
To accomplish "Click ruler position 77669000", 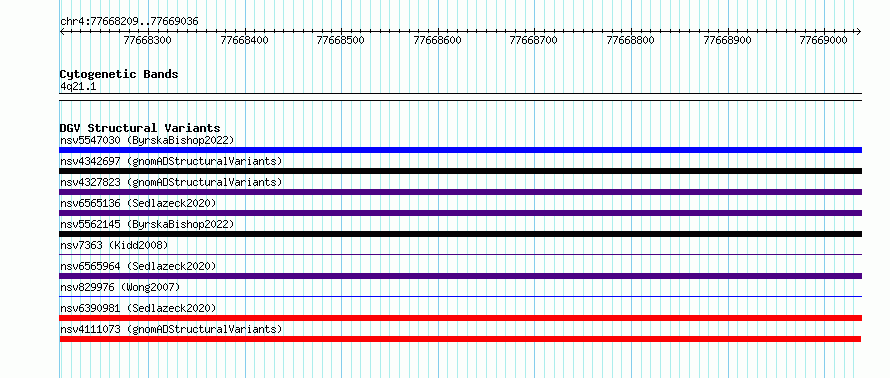I will click(824, 40).
